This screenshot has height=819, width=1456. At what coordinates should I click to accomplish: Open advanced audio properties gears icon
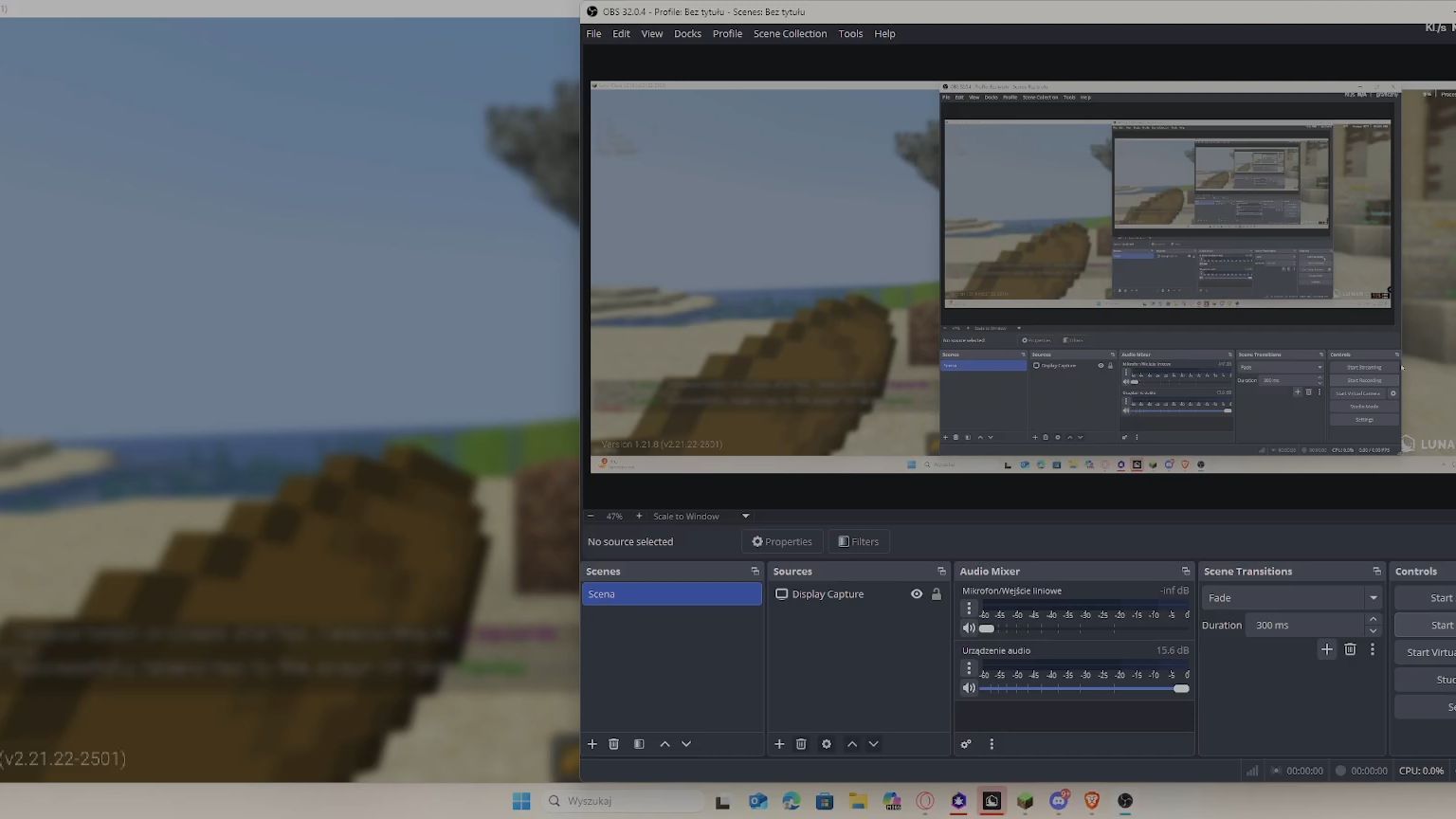pyautogui.click(x=966, y=744)
